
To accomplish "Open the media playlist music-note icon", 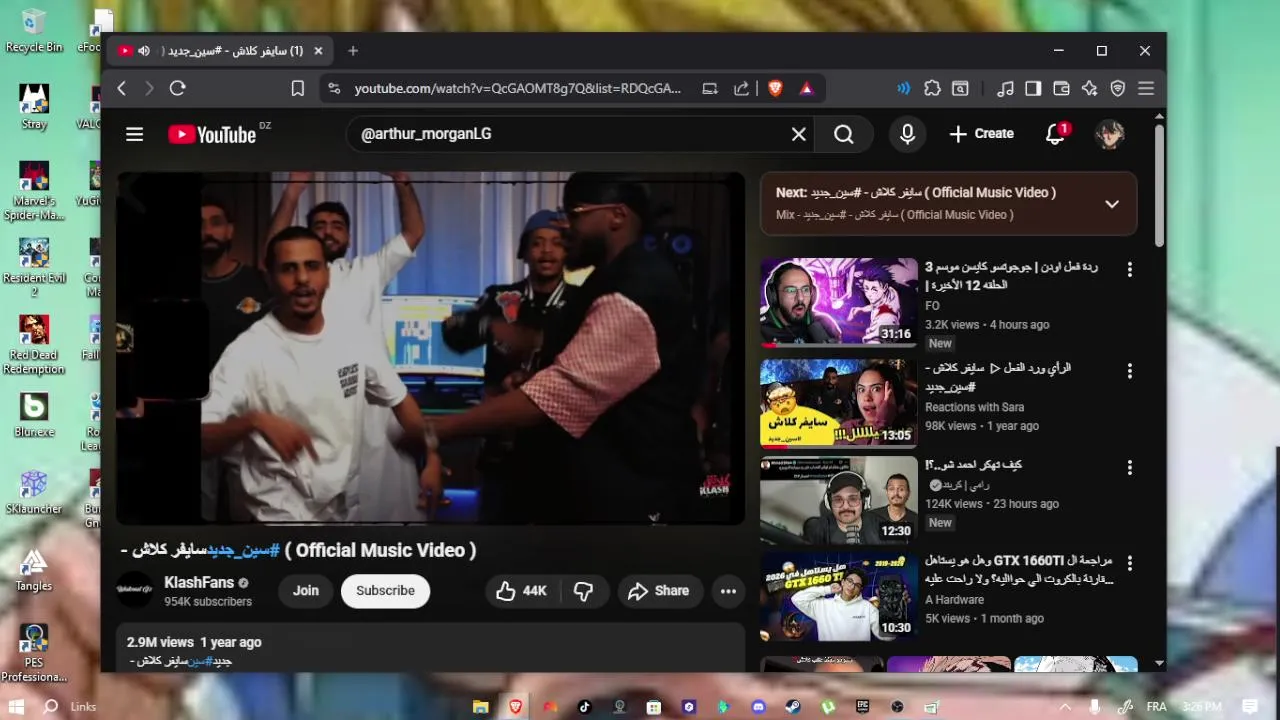I will pos(1006,88).
